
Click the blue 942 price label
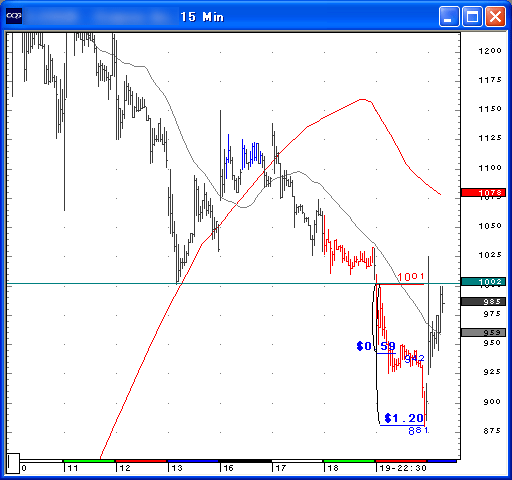point(414,359)
